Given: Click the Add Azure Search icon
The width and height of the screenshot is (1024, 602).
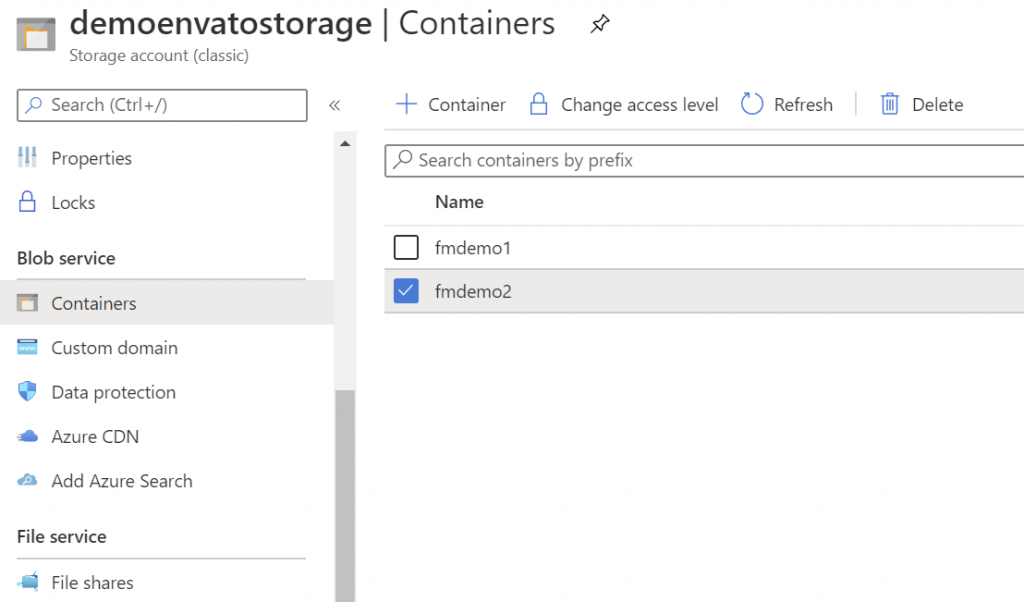Looking at the screenshot, I should click(x=28, y=481).
